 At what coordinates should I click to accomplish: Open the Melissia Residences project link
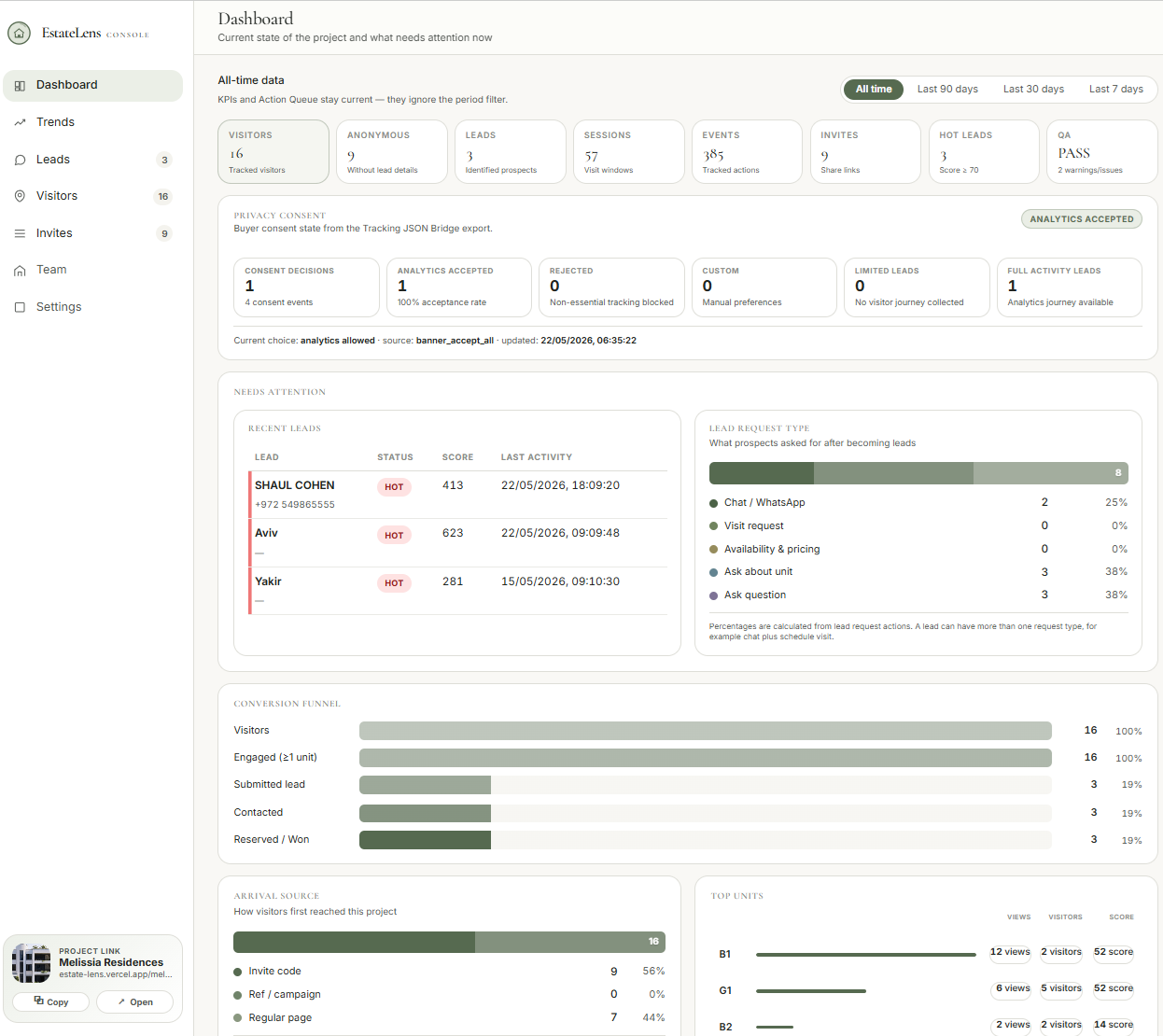[134, 1001]
